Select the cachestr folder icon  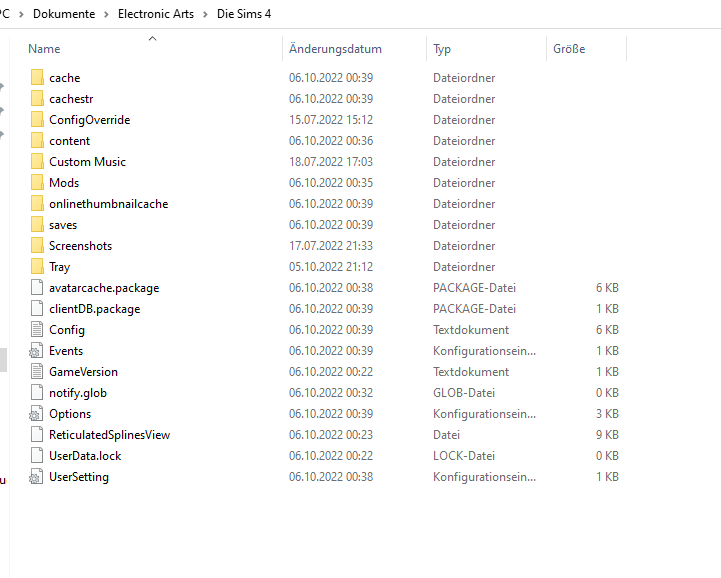coord(37,99)
